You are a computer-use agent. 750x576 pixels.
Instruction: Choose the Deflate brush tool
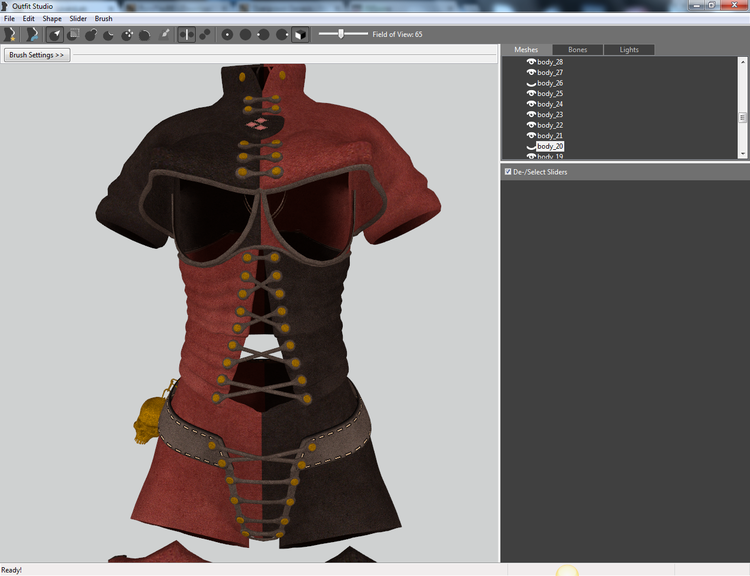point(109,34)
